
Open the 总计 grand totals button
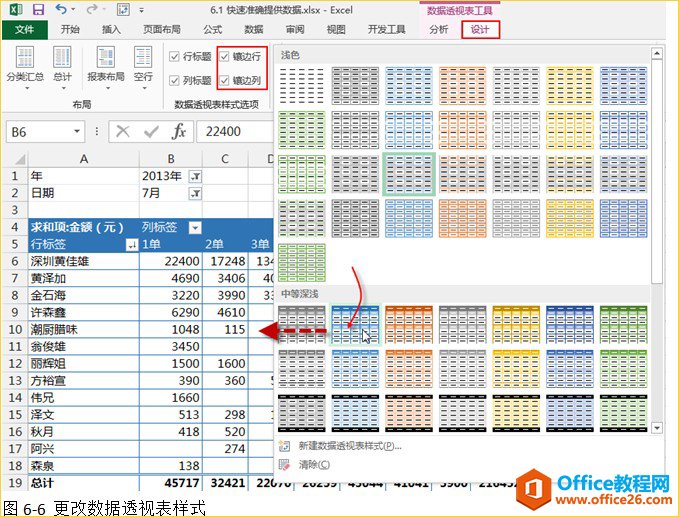62,68
